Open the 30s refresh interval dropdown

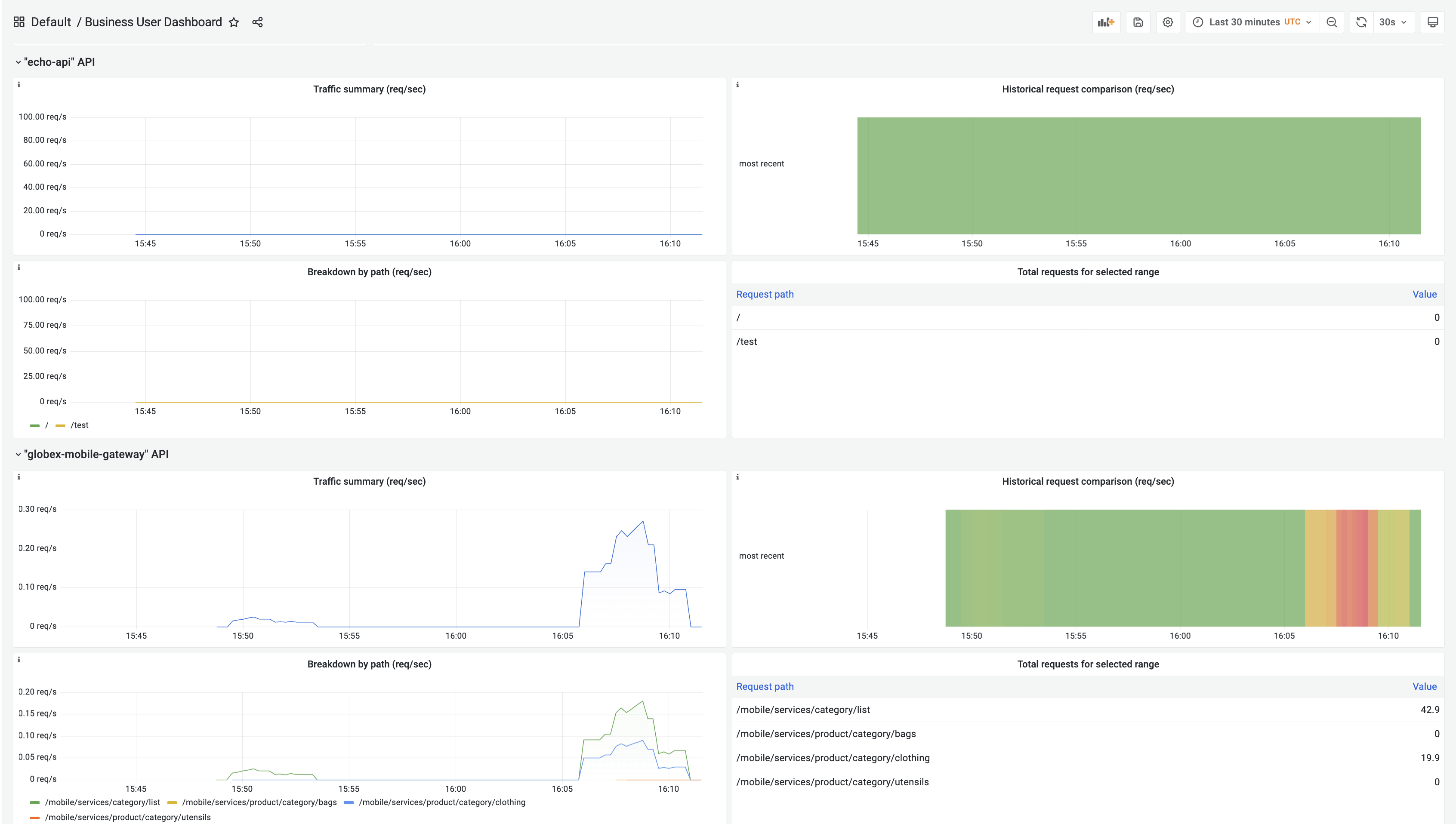click(x=1394, y=22)
